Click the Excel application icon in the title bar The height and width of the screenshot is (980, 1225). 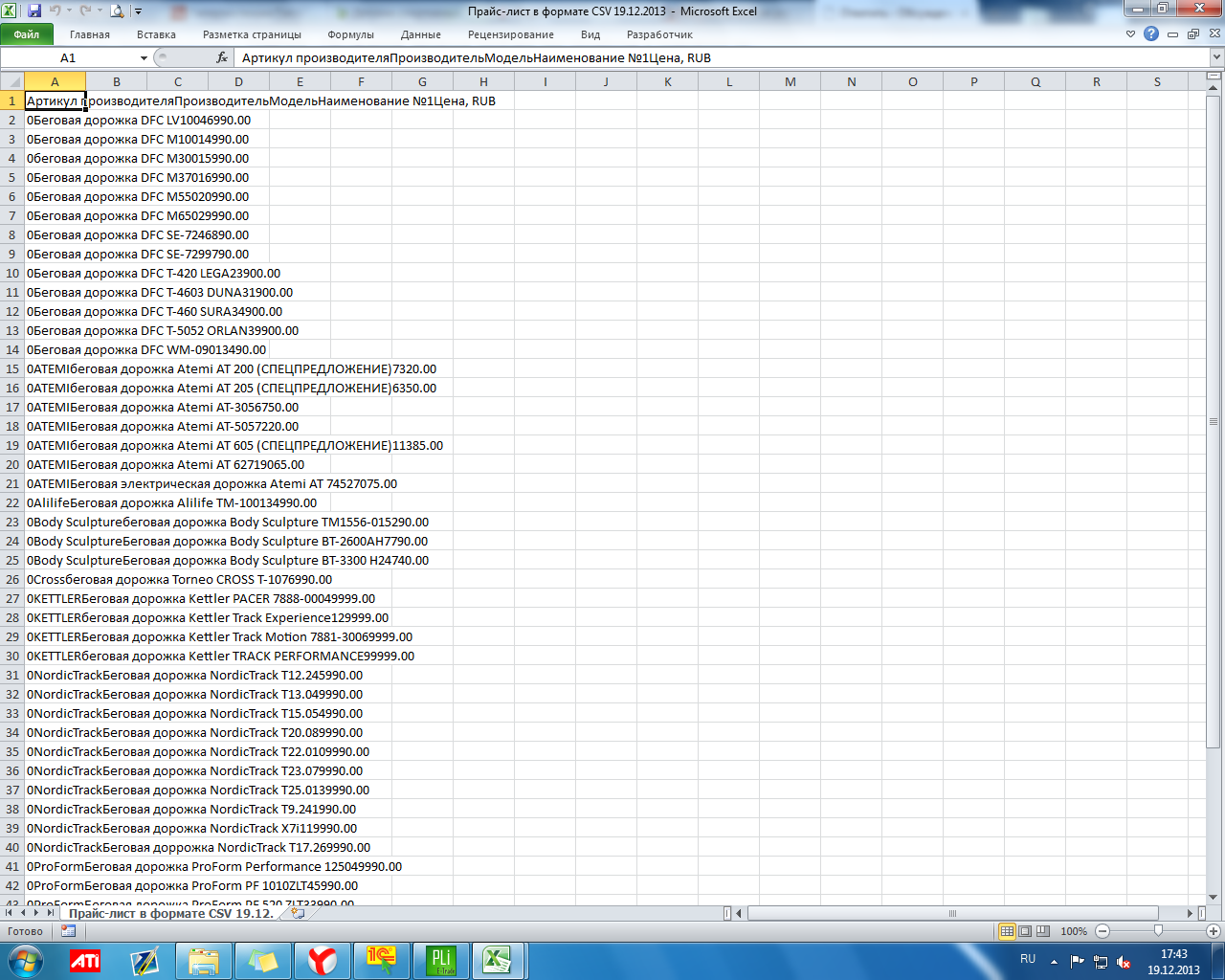pos(11,11)
